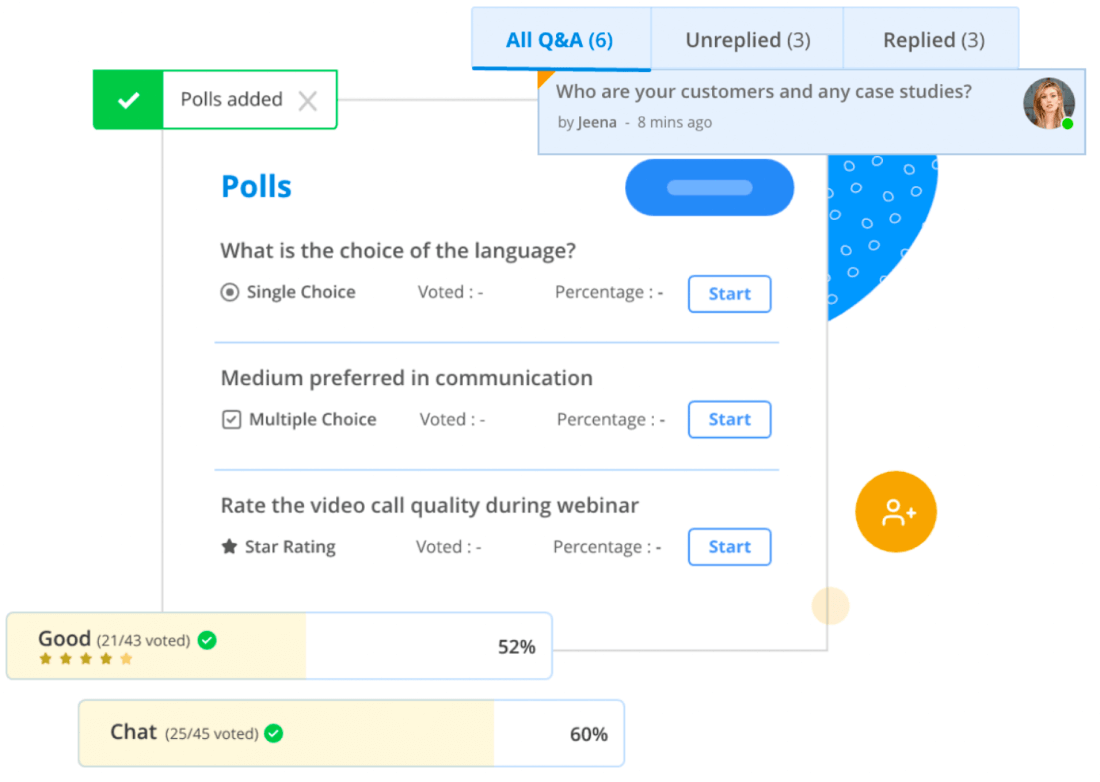Select the Single Choice radio button

click(x=230, y=293)
